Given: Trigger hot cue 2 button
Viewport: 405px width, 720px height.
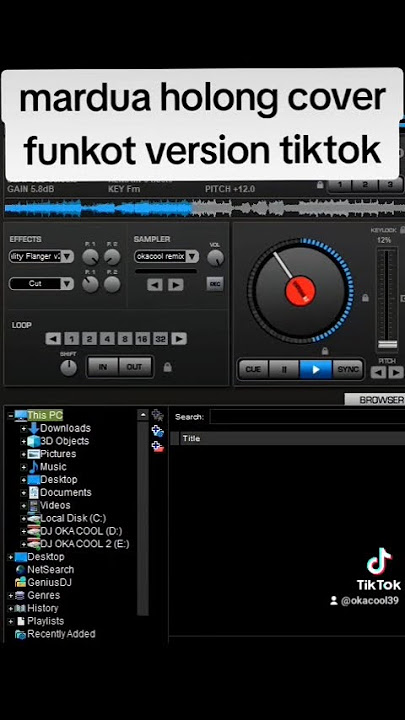Looking at the screenshot, I should point(365,185).
